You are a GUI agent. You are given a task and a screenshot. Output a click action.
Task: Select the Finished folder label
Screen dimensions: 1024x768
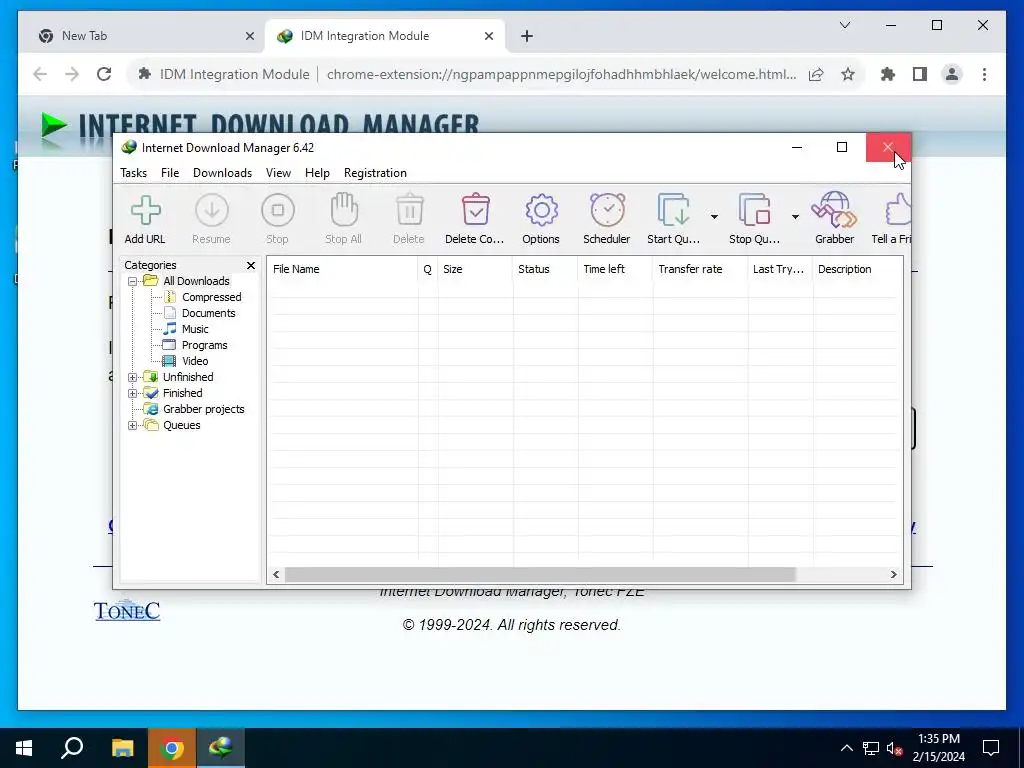pos(182,393)
